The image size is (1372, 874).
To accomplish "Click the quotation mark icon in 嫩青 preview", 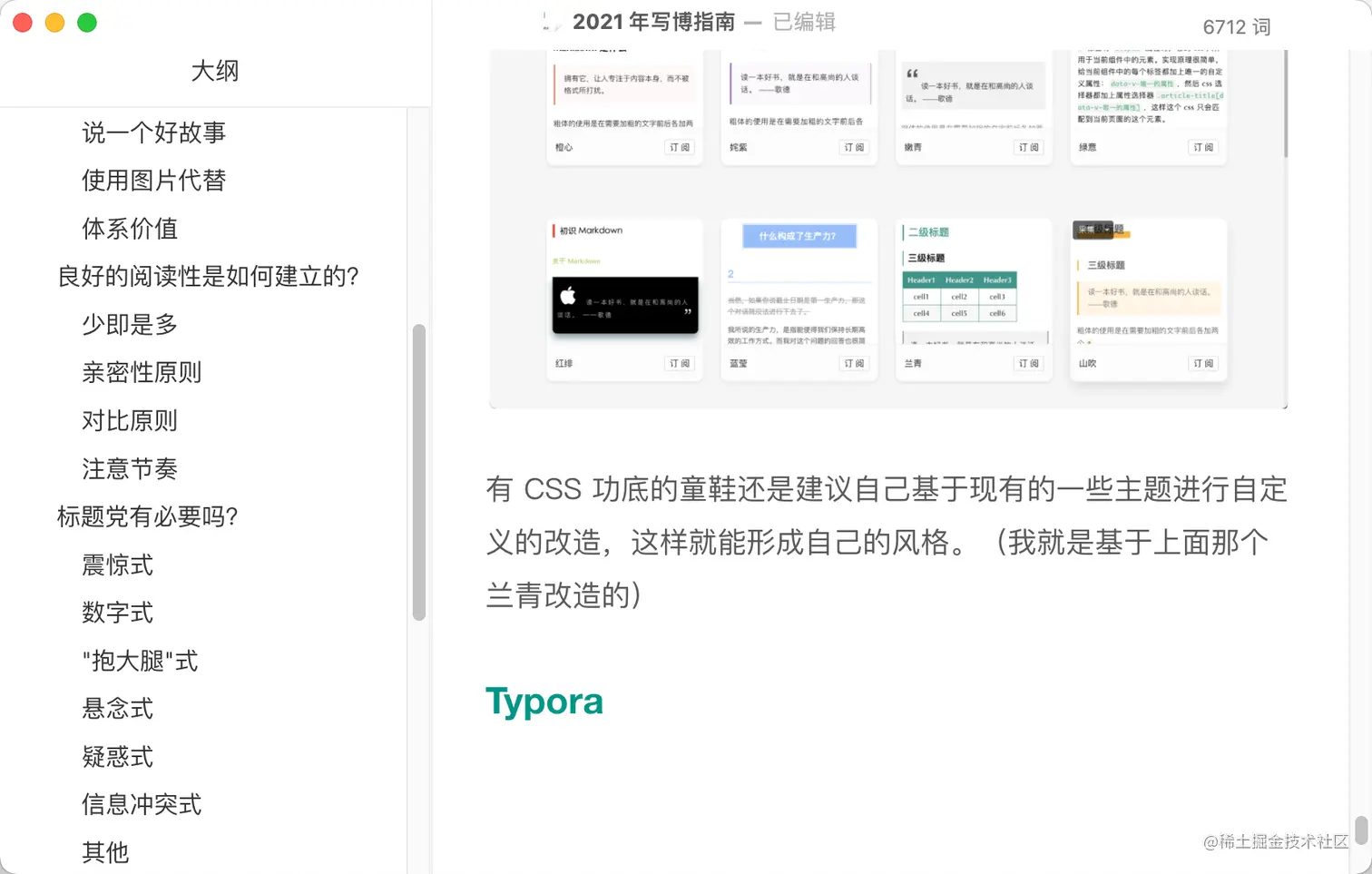I will (912, 74).
